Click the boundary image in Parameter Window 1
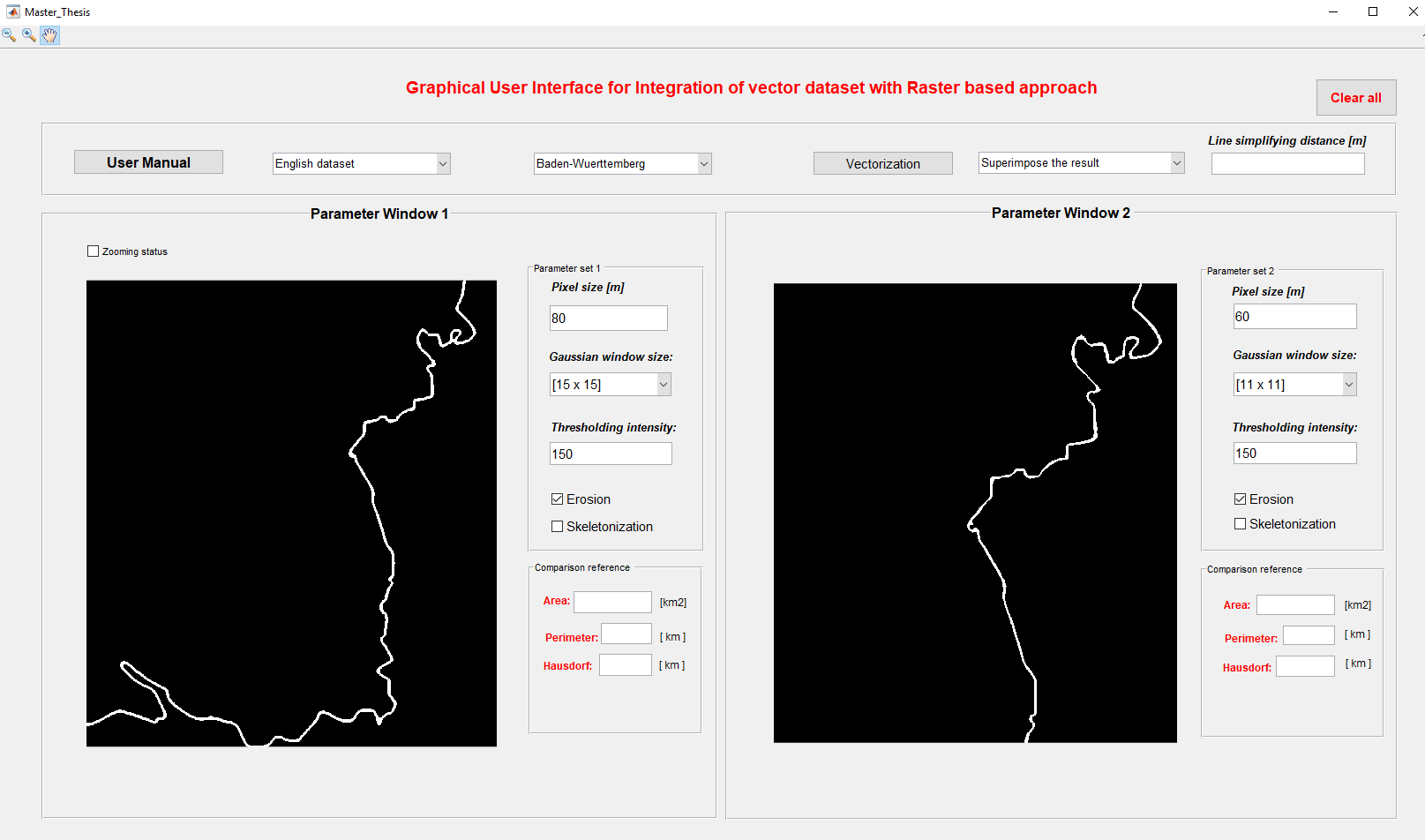The image size is (1425, 840). tap(291, 514)
